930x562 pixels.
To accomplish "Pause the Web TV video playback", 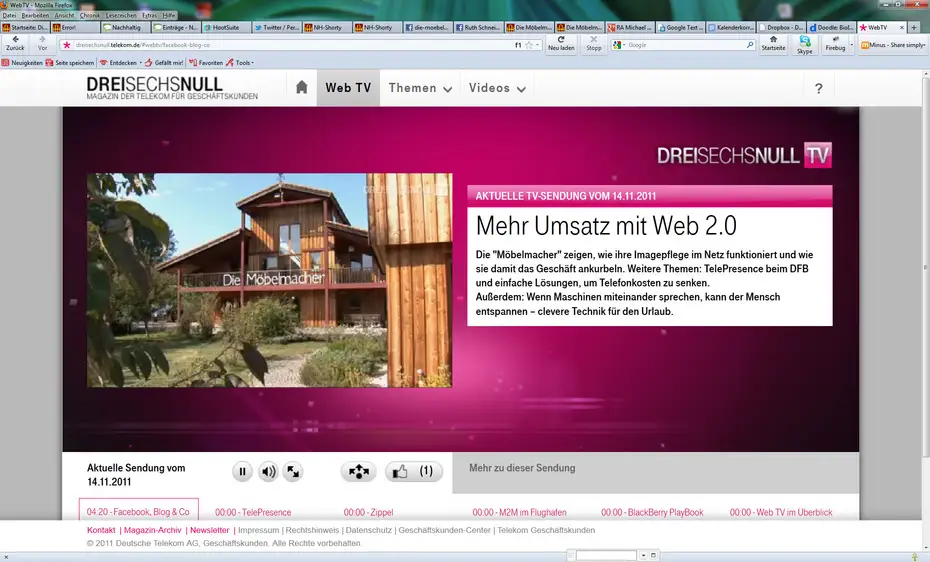I will coord(242,472).
